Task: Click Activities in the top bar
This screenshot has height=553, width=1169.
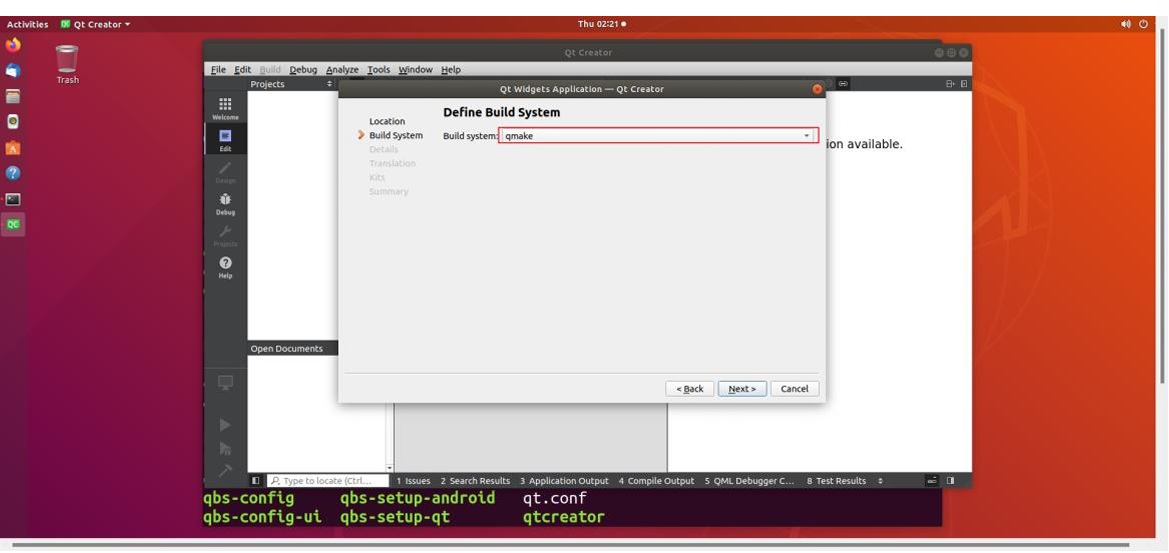Action: click(28, 25)
